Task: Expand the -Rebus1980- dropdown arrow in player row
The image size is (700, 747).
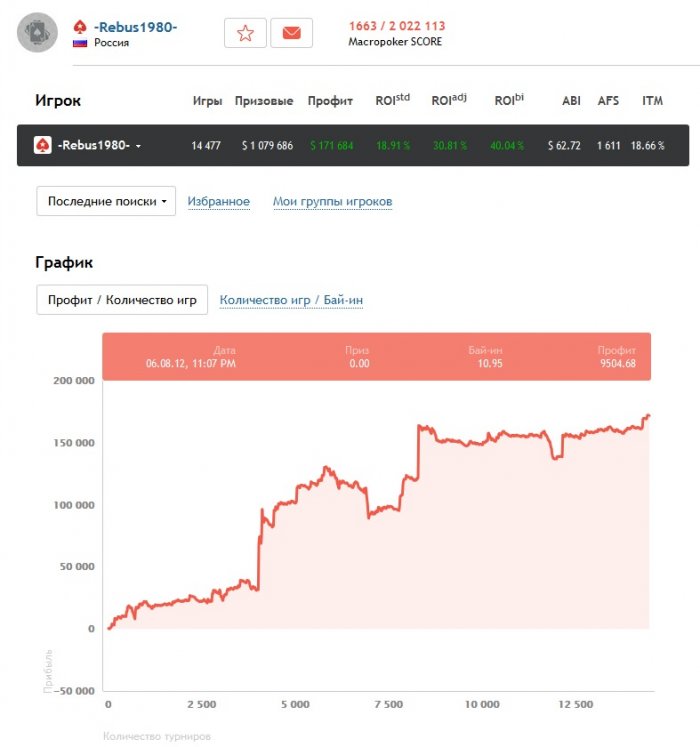Action: [138, 146]
